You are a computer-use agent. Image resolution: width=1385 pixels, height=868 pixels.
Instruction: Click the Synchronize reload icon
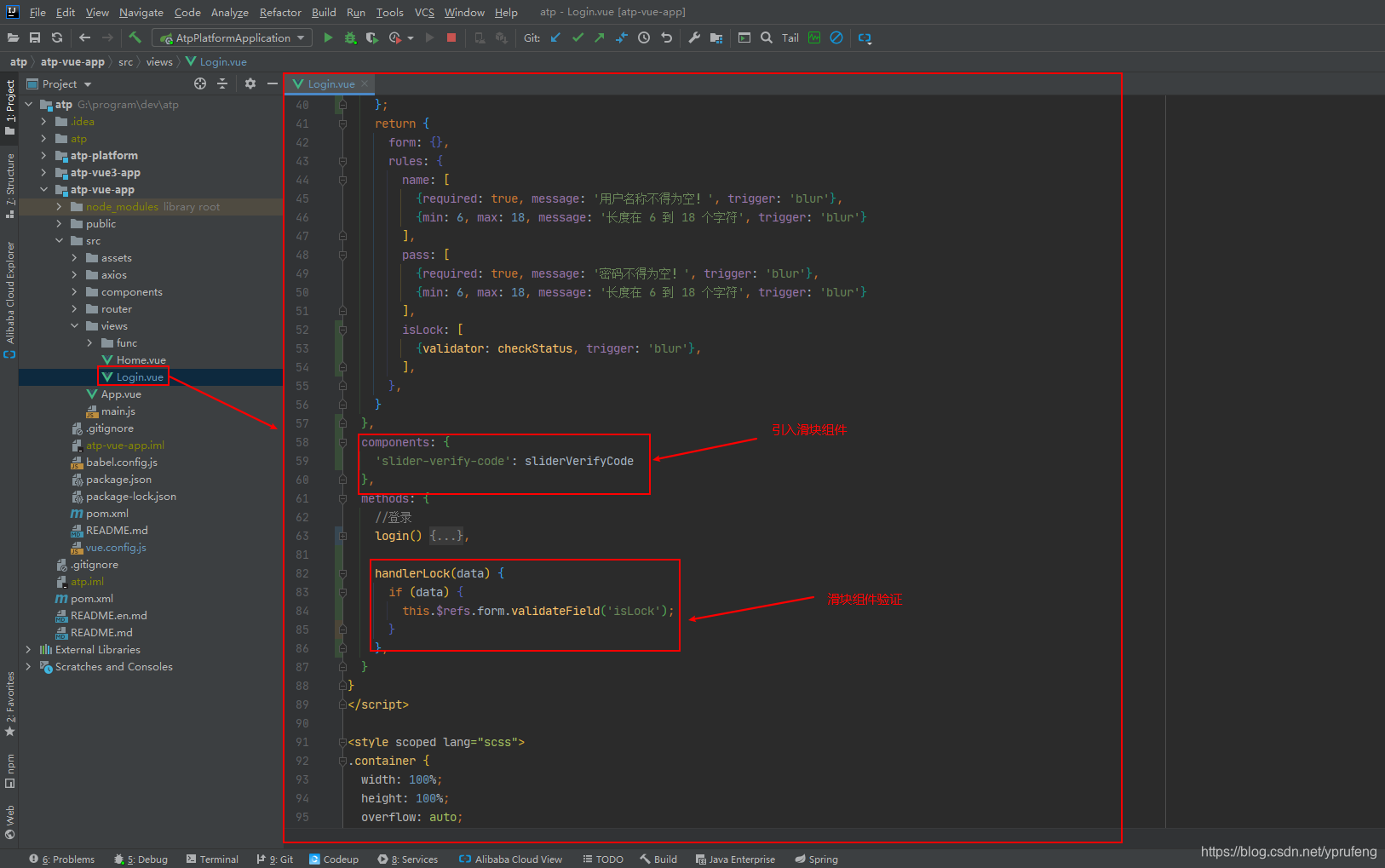pos(57,37)
